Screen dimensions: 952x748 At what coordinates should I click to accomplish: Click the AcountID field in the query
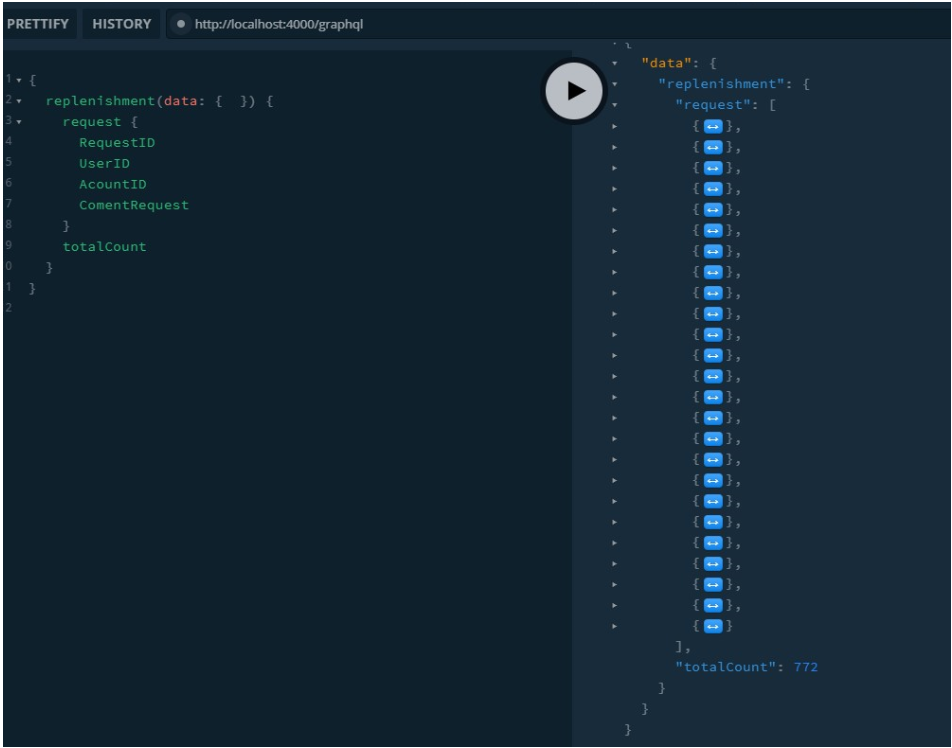tap(113, 184)
